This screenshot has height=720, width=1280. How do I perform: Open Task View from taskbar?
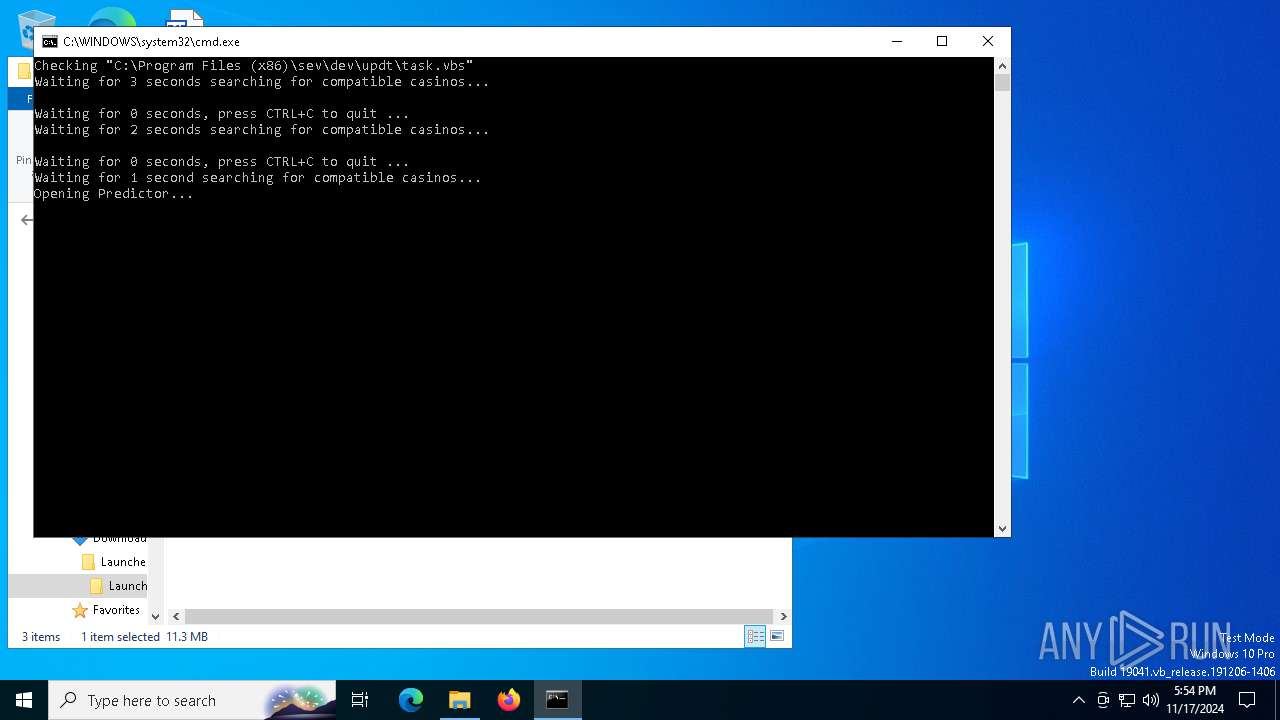[360, 700]
